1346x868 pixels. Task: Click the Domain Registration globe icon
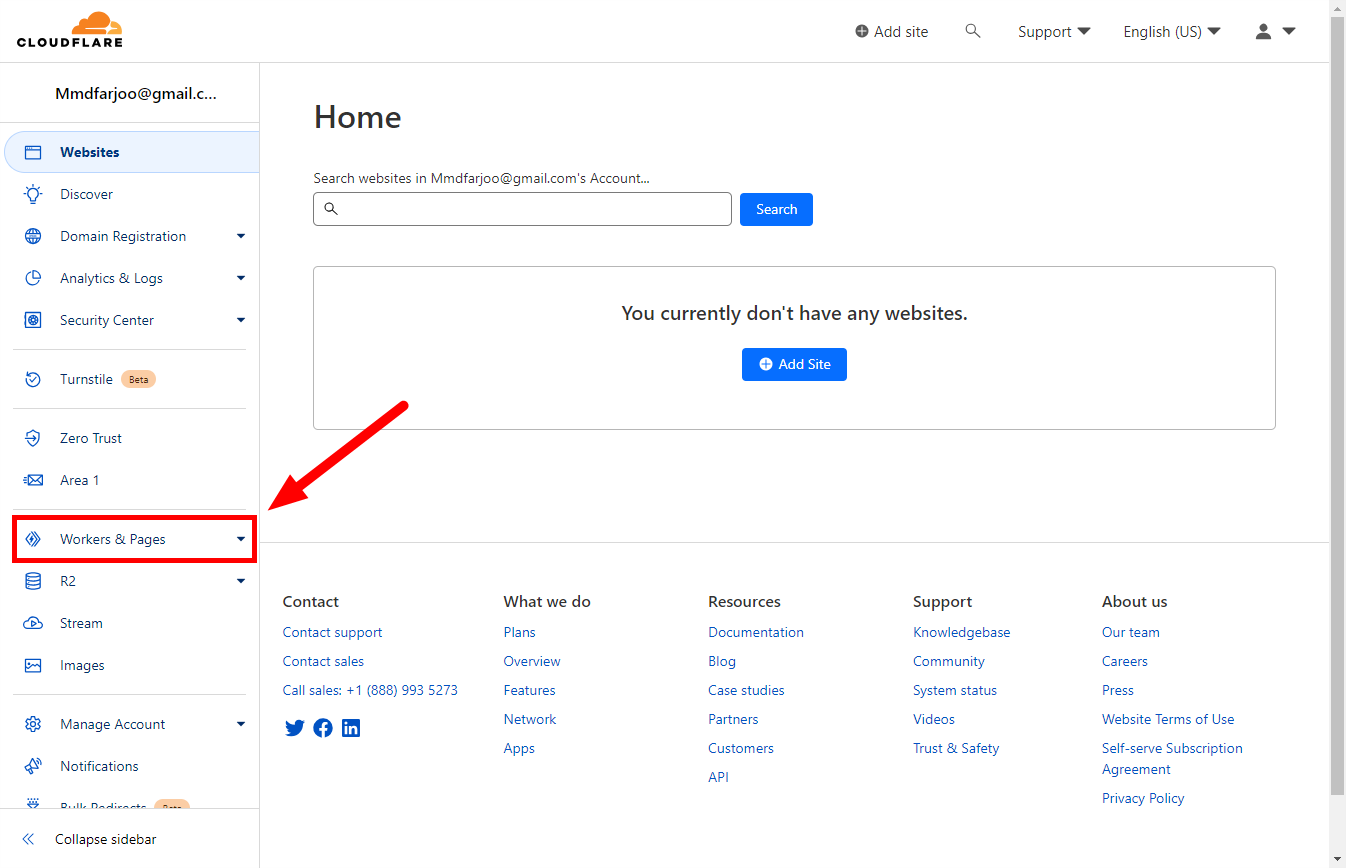[x=33, y=236]
